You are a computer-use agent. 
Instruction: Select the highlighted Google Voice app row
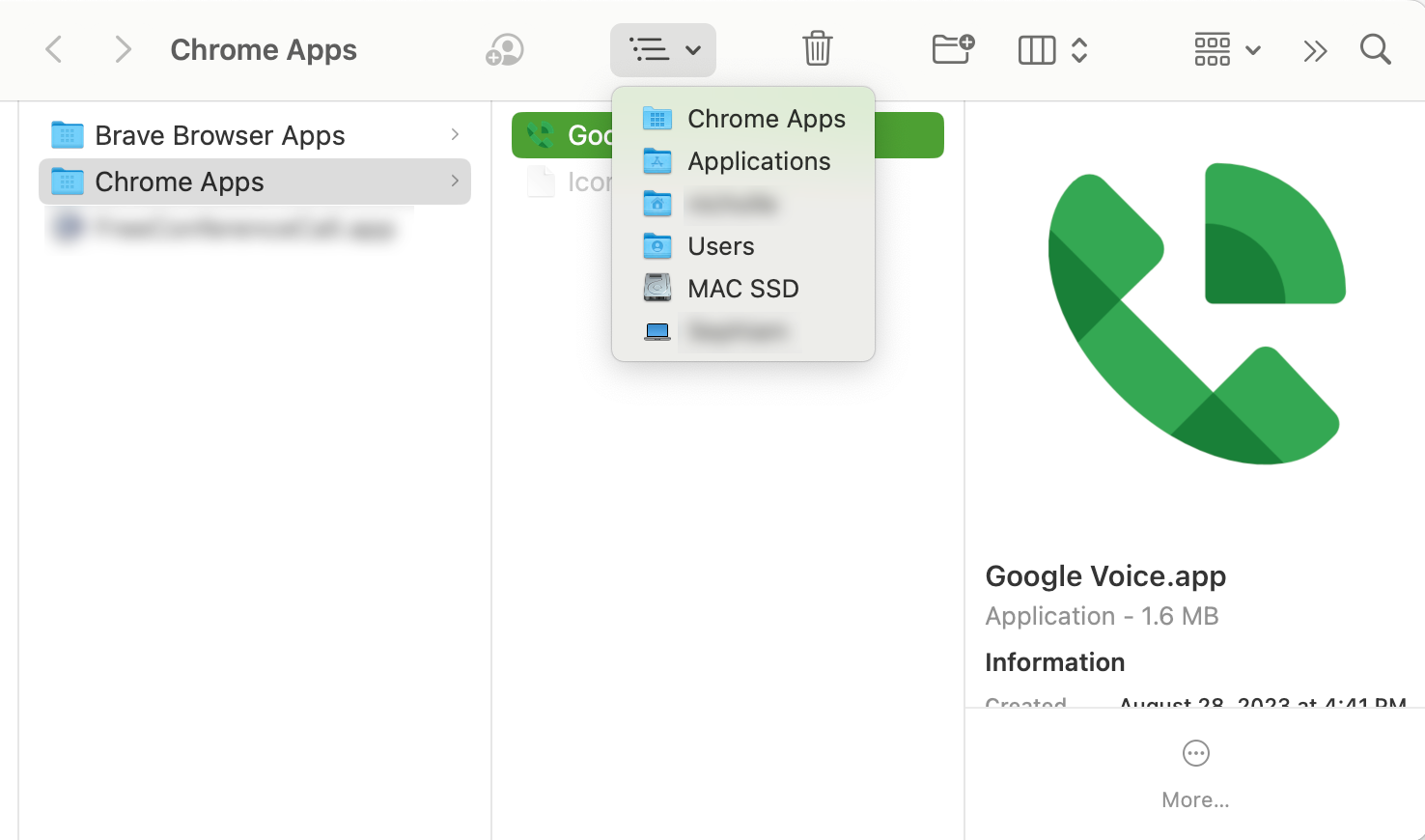click(x=728, y=135)
